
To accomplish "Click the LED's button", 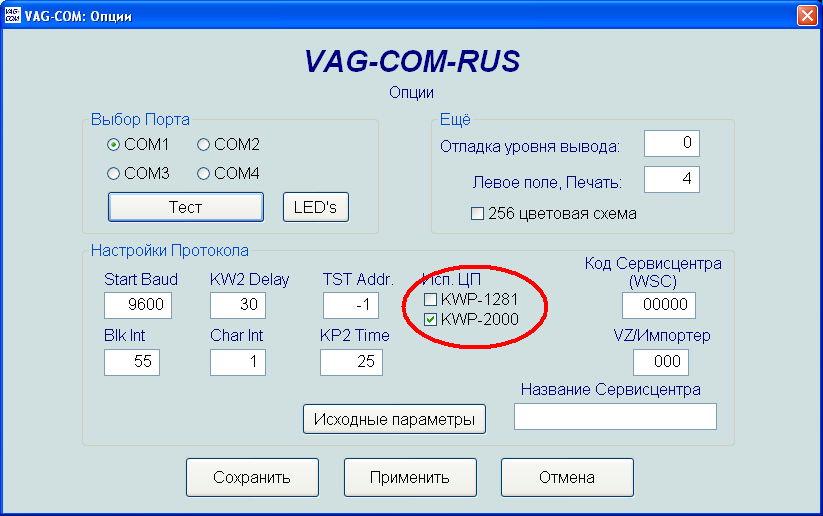I will point(316,207).
